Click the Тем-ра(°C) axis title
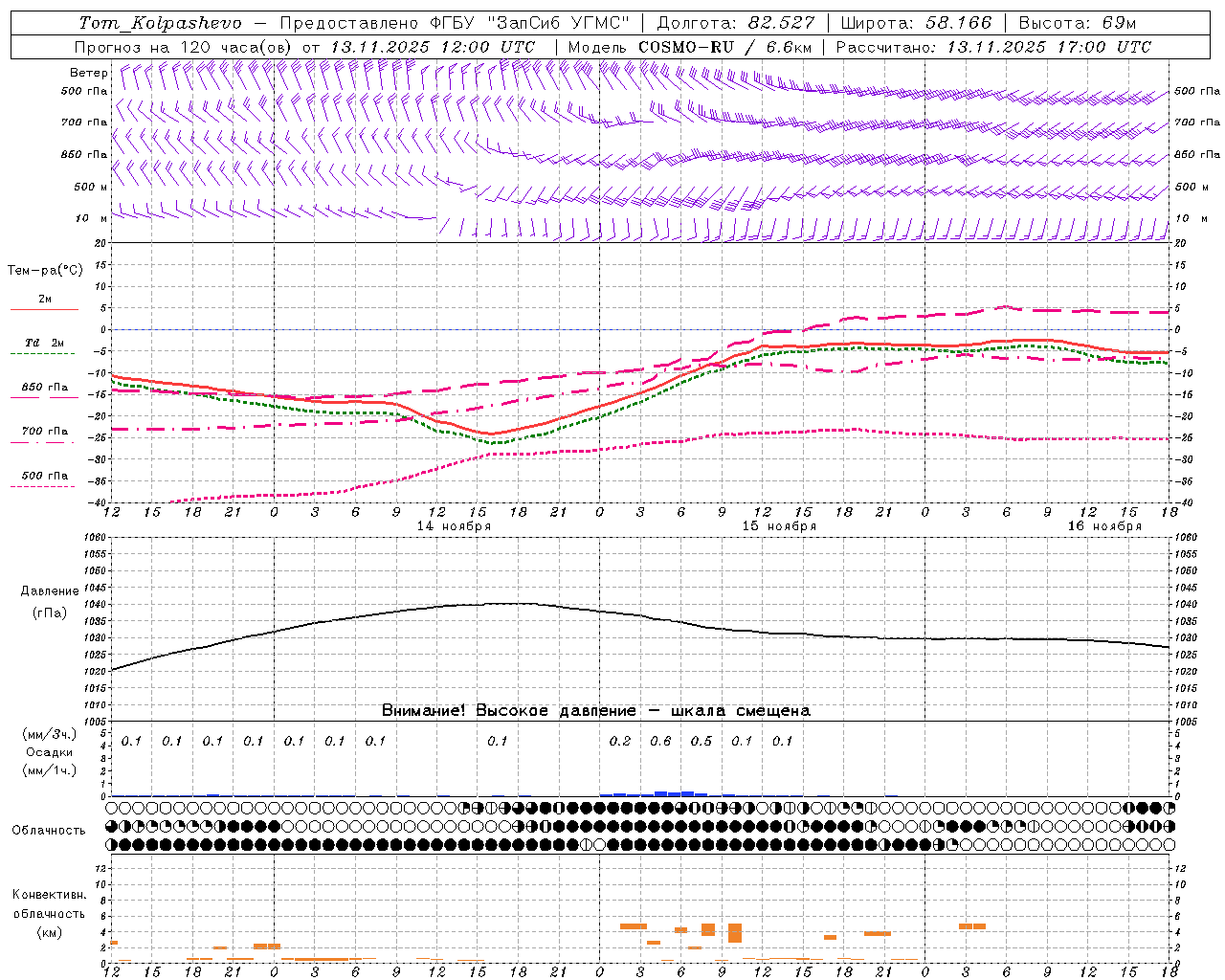1225x980 pixels. click(45, 271)
